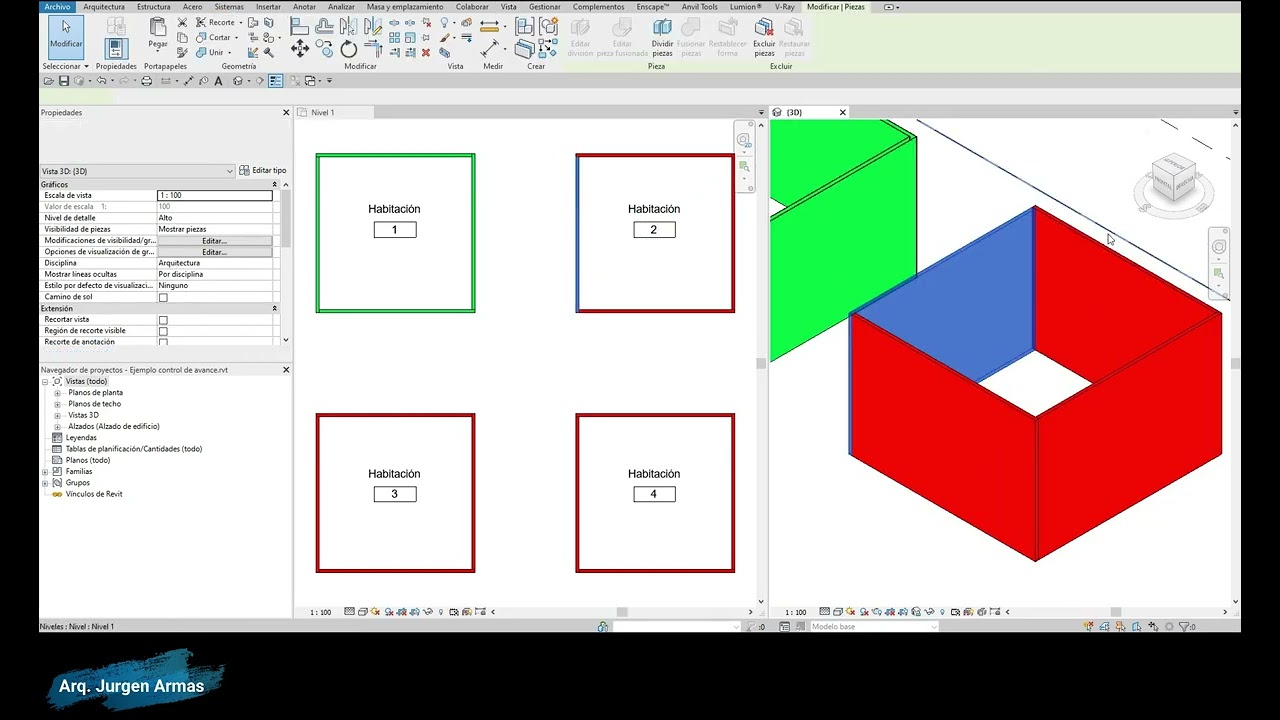Collapse the Vistas (todo) node
Image resolution: width=1280 pixels, height=720 pixels.
tap(45, 382)
